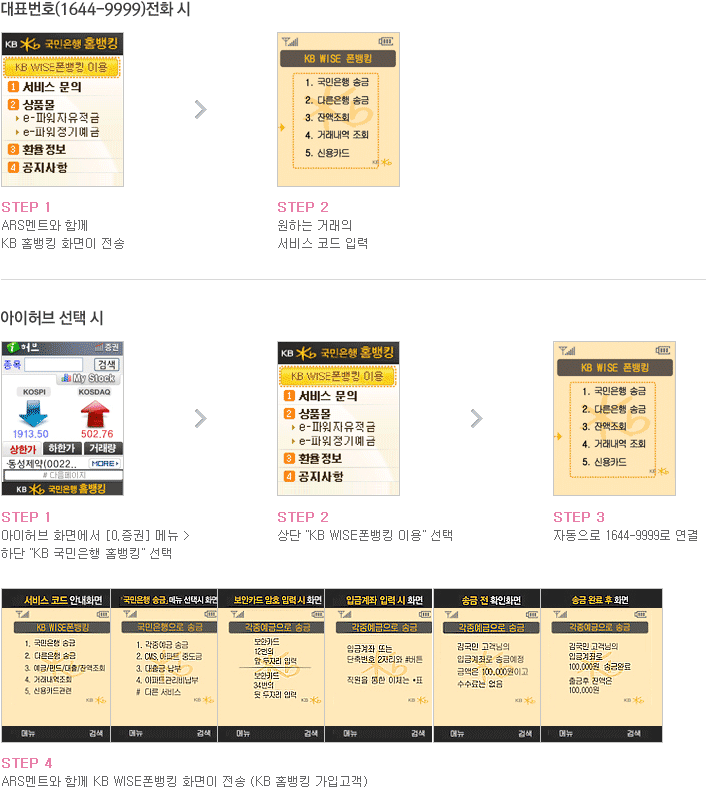Image resolution: width=706 pixels, height=787 pixels.
Task: Click the signal antenna icon in the 아이허브 STEP 3 phone screen
Action: 567,350
